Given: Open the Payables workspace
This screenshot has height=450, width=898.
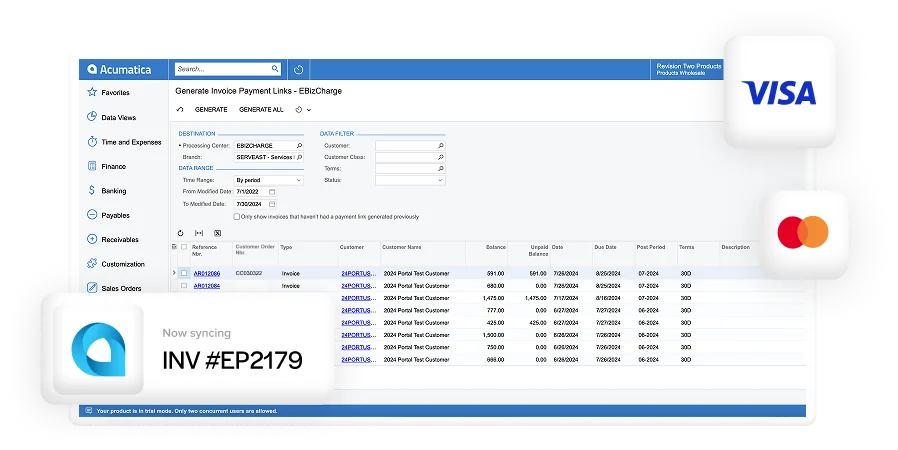Looking at the screenshot, I should tap(115, 215).
